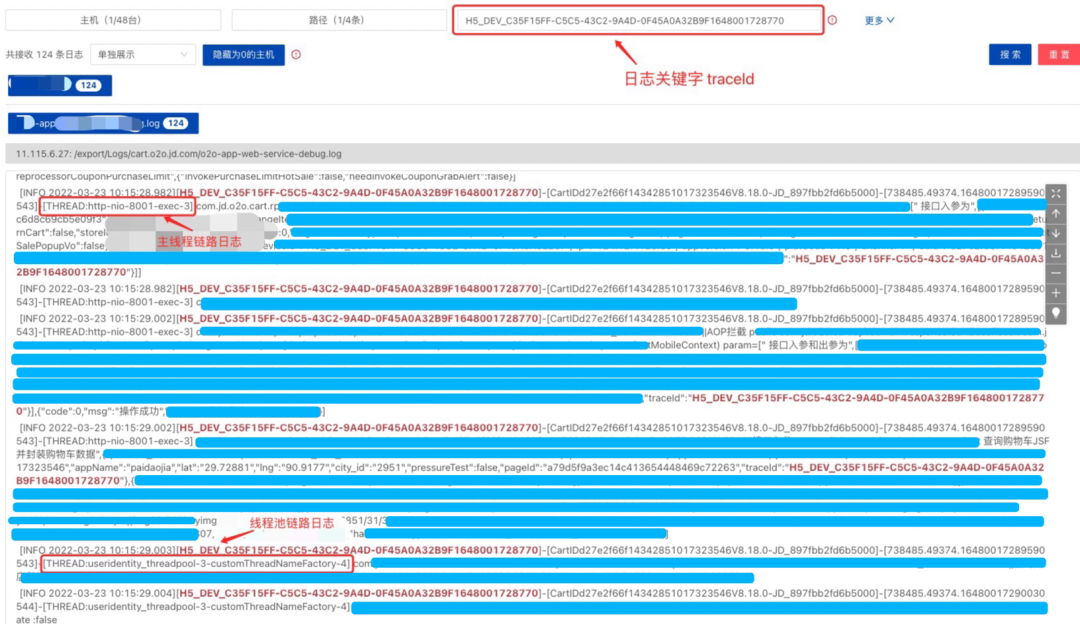Screen dimensions: 1080x624
Task: Jump to bottom with down-arrow icon
Action: 1056,233
